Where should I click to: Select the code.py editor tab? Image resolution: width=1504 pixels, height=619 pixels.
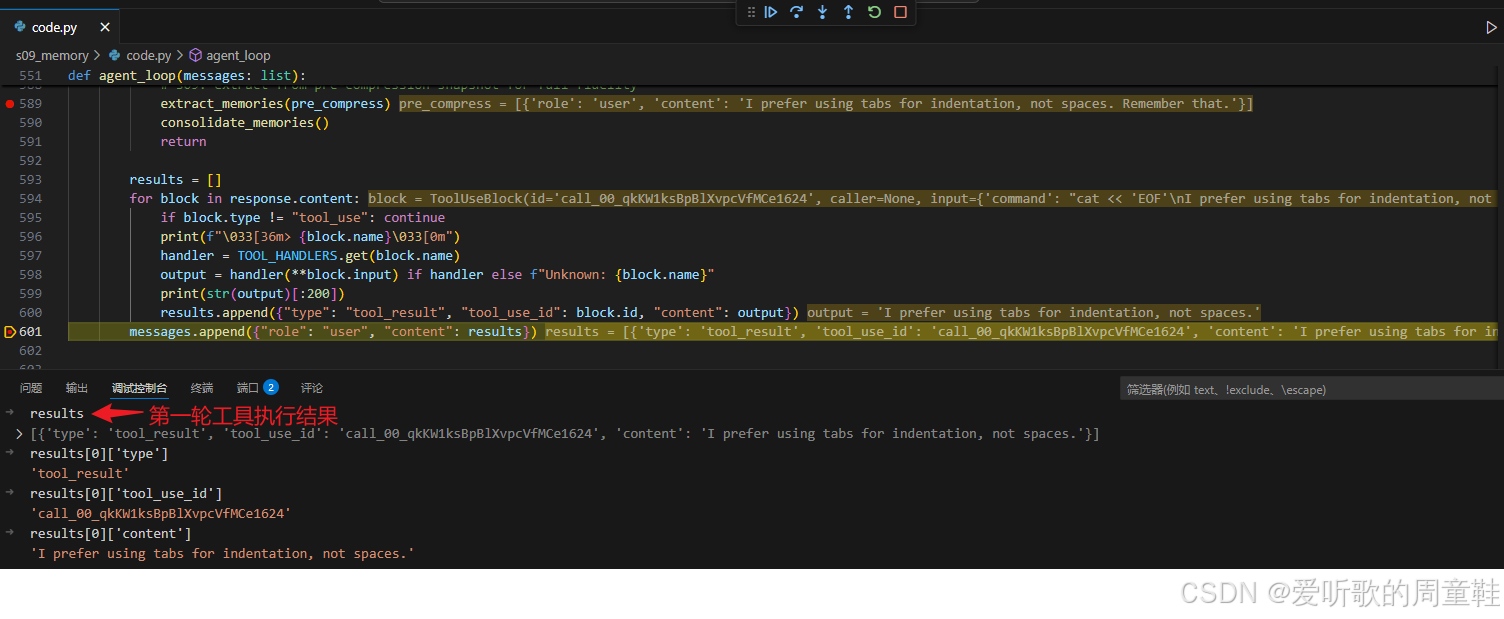pos(61,27)
